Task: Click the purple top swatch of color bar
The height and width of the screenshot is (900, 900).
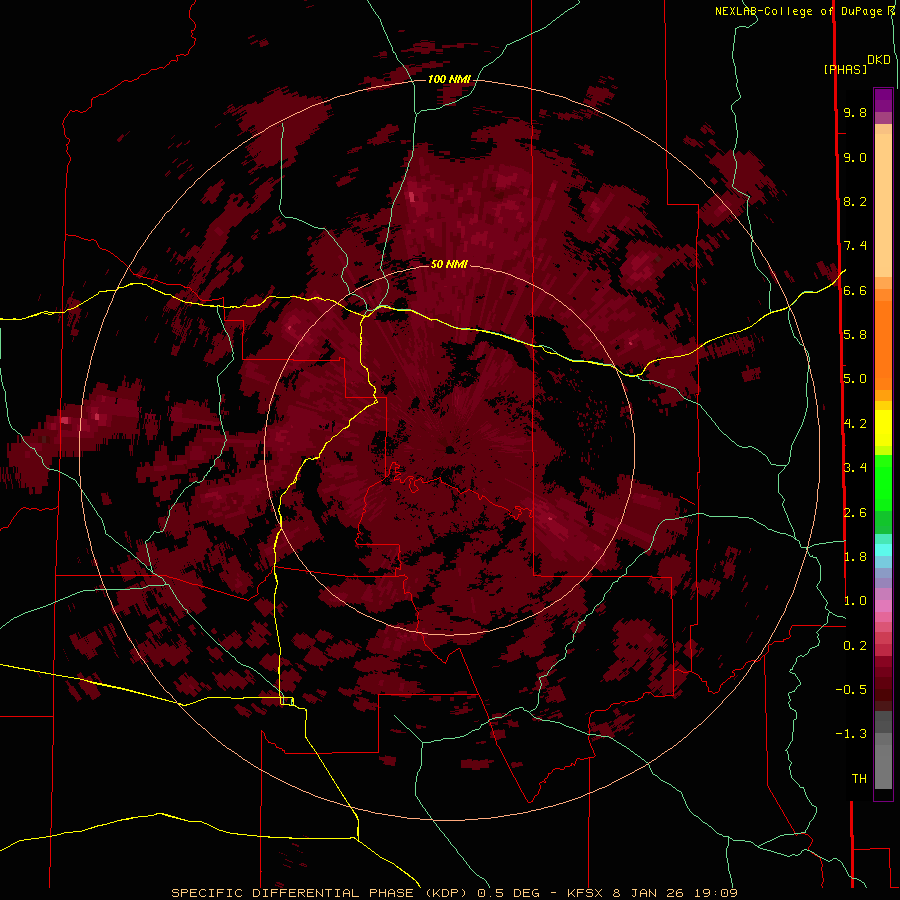Action: [x=883, y=100]
